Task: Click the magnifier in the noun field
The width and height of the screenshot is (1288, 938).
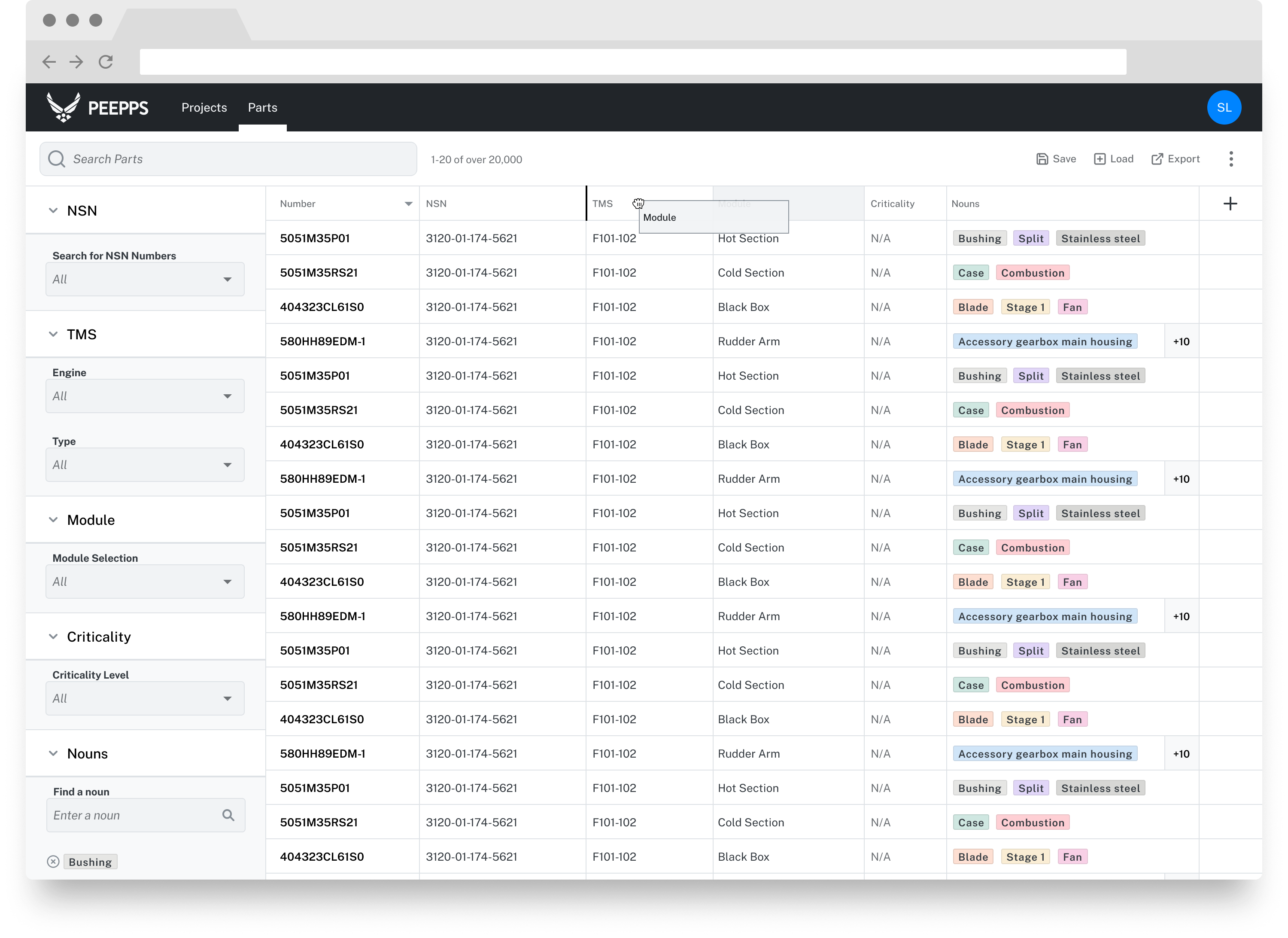Action: [228, 815]
